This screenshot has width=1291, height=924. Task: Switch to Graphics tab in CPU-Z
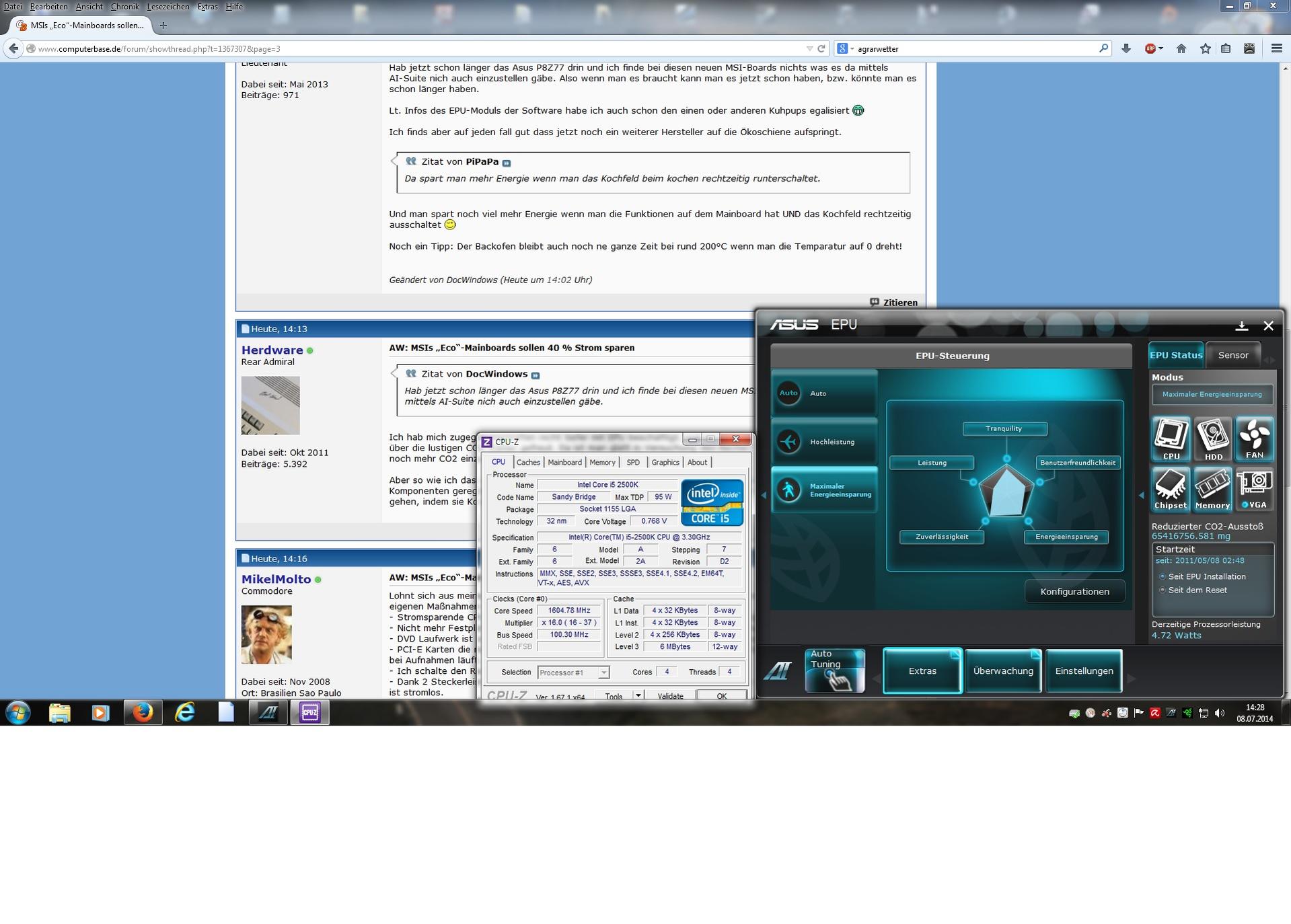pyautogui.click(x=665, y=462)
